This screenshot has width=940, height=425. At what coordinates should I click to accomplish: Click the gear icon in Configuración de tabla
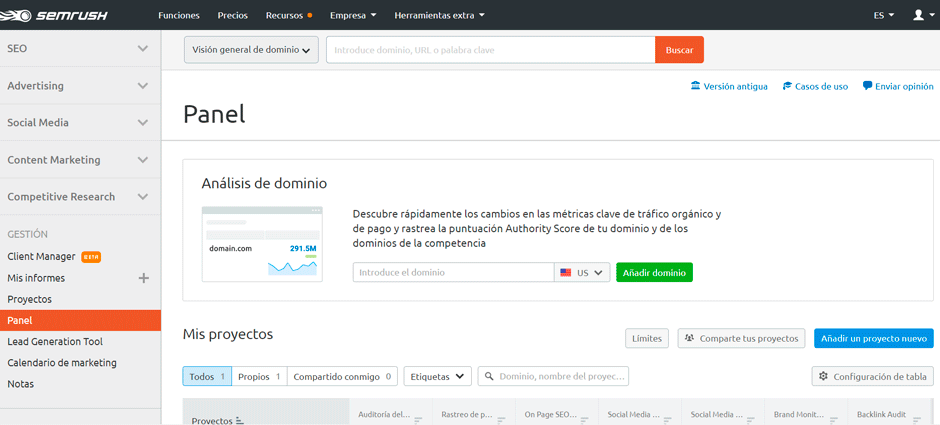pyautogui.click(x=823, y=376)
